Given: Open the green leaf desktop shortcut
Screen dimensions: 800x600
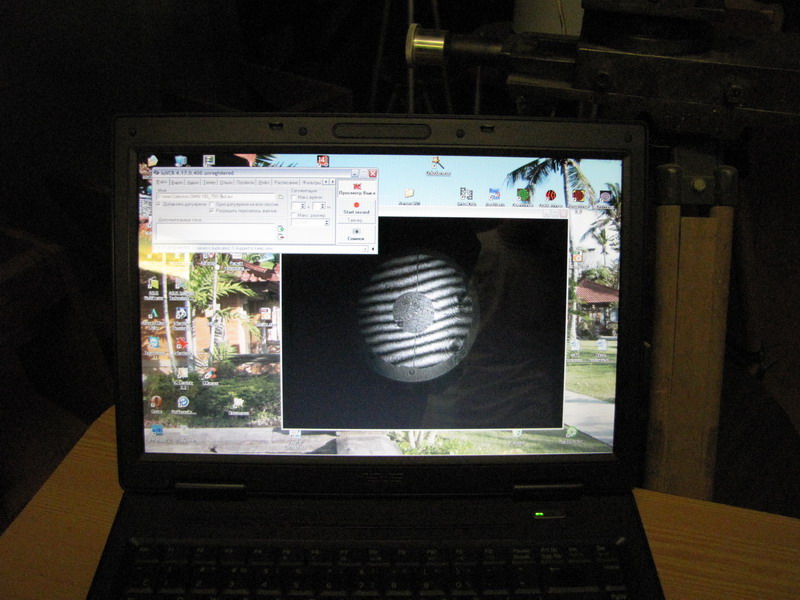Looking at the screenshot, I should [x=523, y=197].
